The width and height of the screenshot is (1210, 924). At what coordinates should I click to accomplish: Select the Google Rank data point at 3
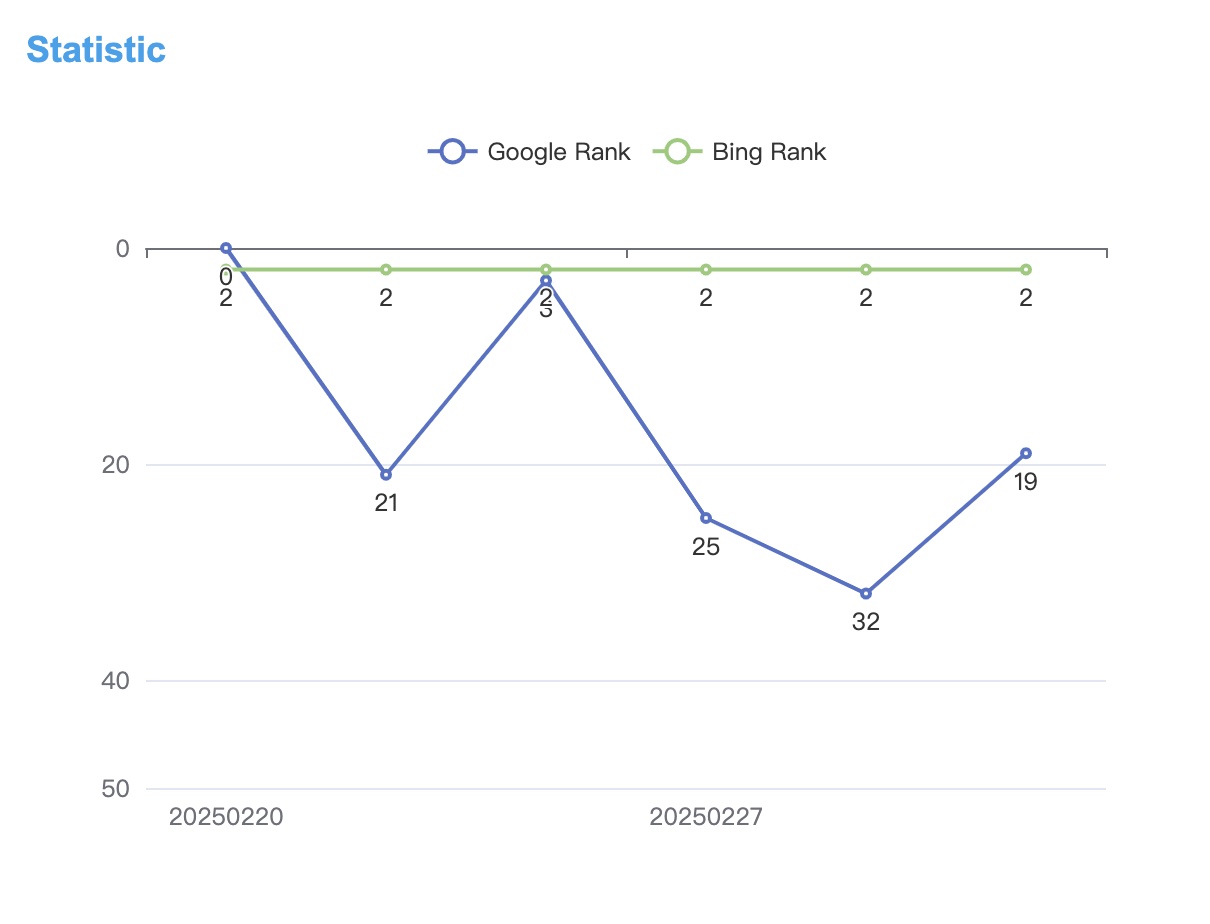point(546,281)
